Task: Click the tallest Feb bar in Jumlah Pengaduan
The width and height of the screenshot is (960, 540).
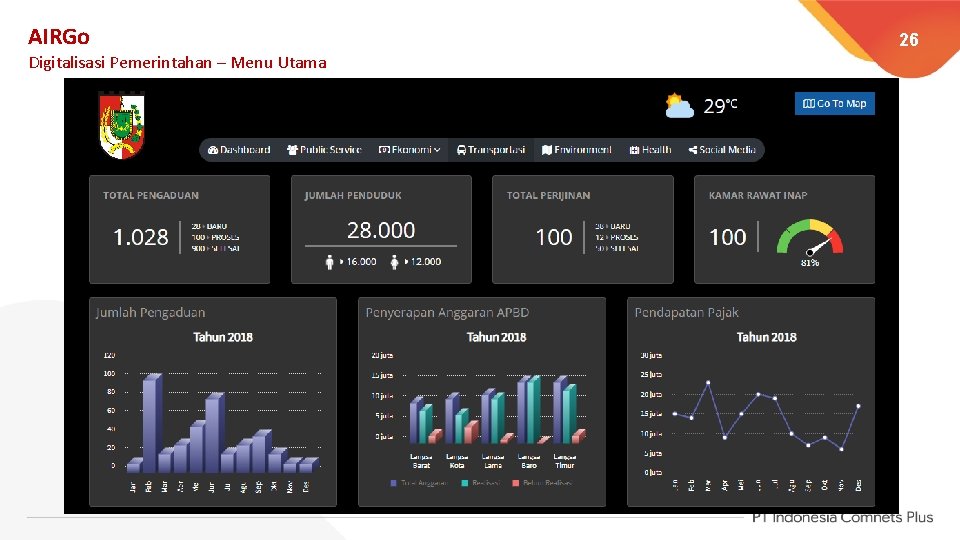Action: tap(152, 423)
